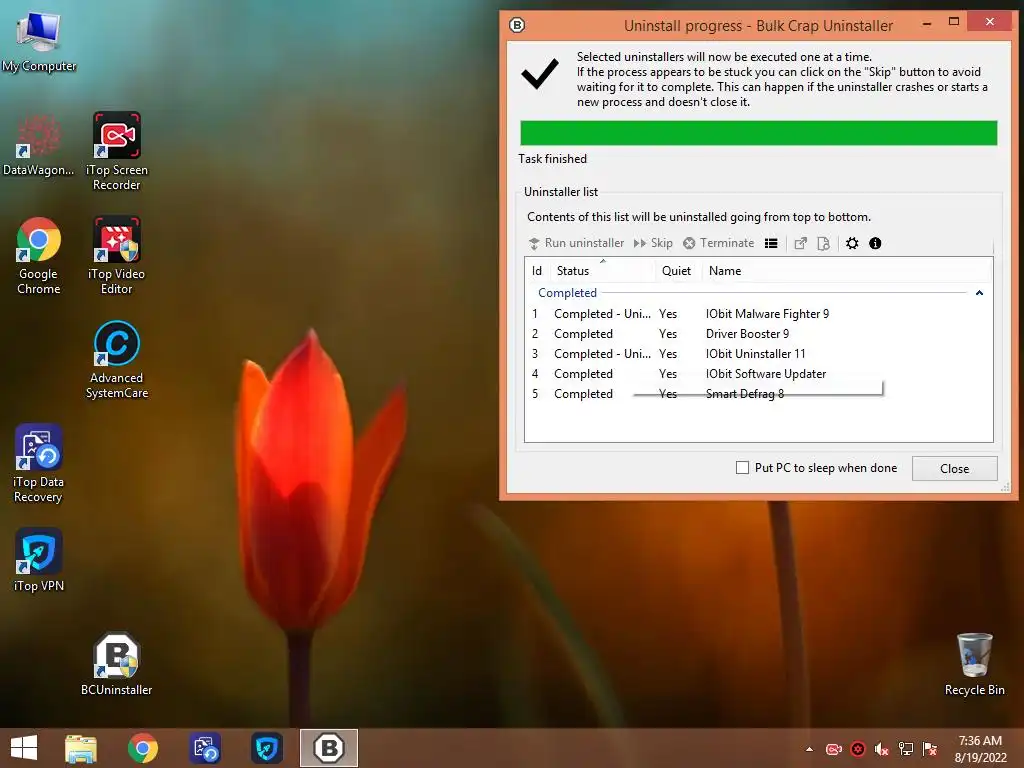The width and height of the screenshot is (1024, 768).
Task: Select the Recycle Bin icon
Action: pos(974,664)
